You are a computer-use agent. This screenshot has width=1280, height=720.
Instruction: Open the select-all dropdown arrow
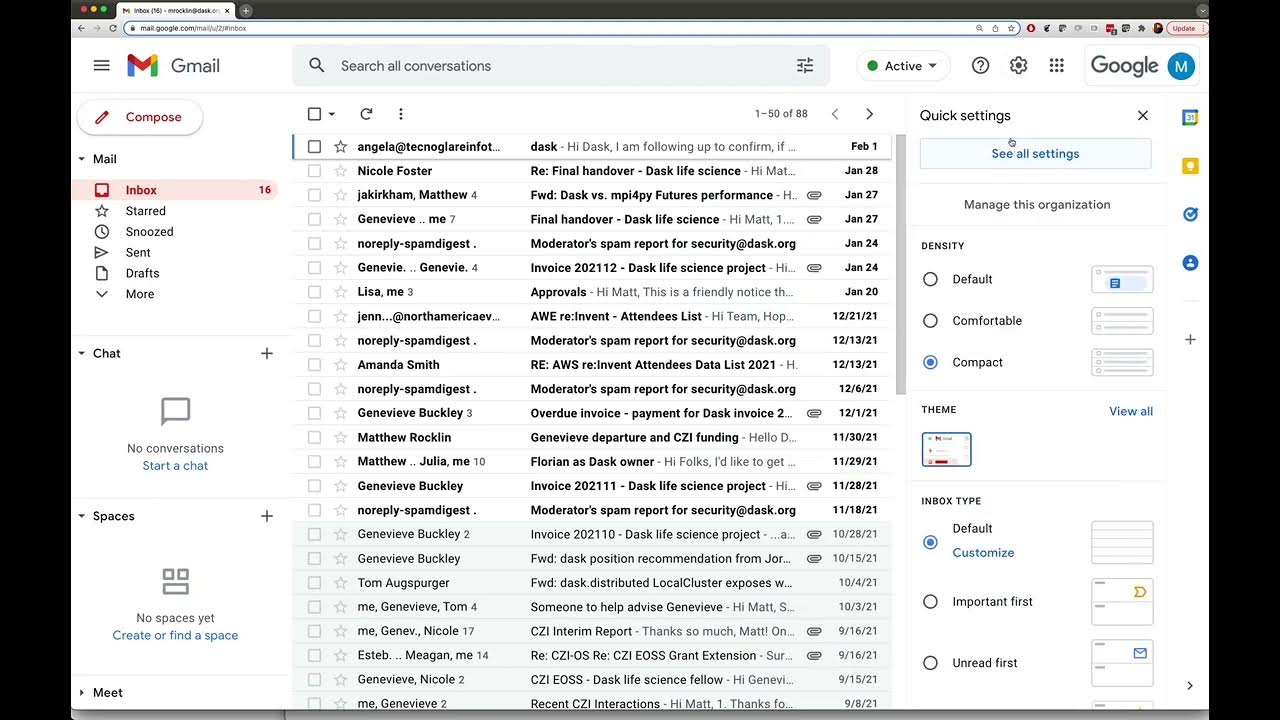pos(332,114)
